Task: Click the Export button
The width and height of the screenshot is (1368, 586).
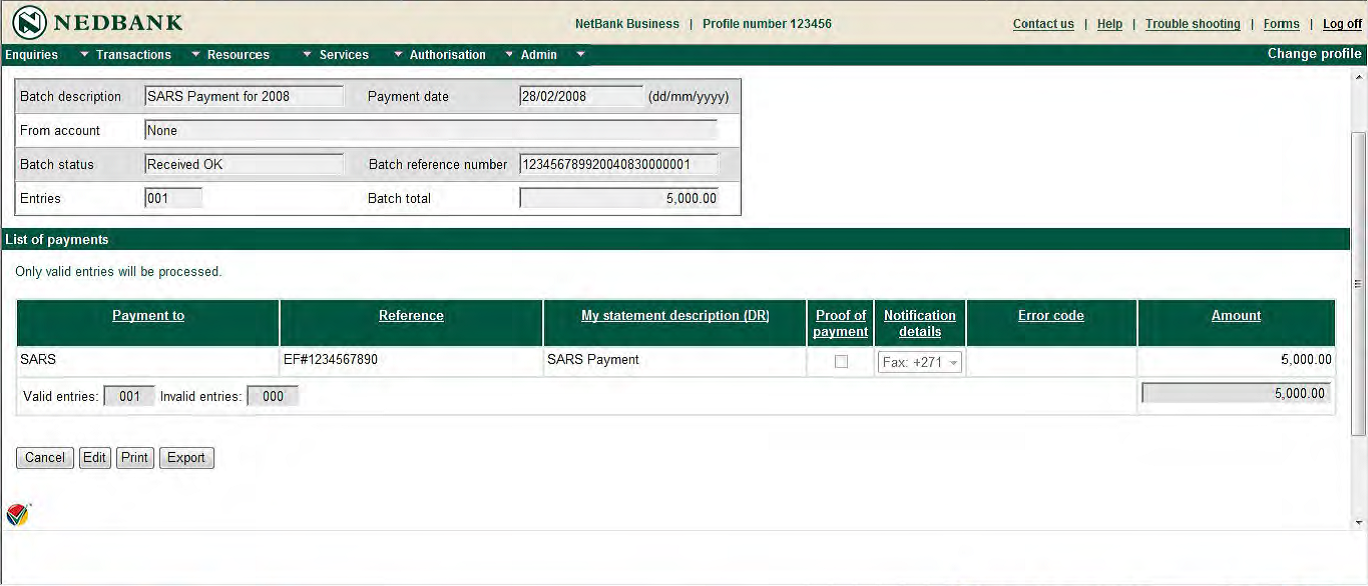Action: click(186, 457)
